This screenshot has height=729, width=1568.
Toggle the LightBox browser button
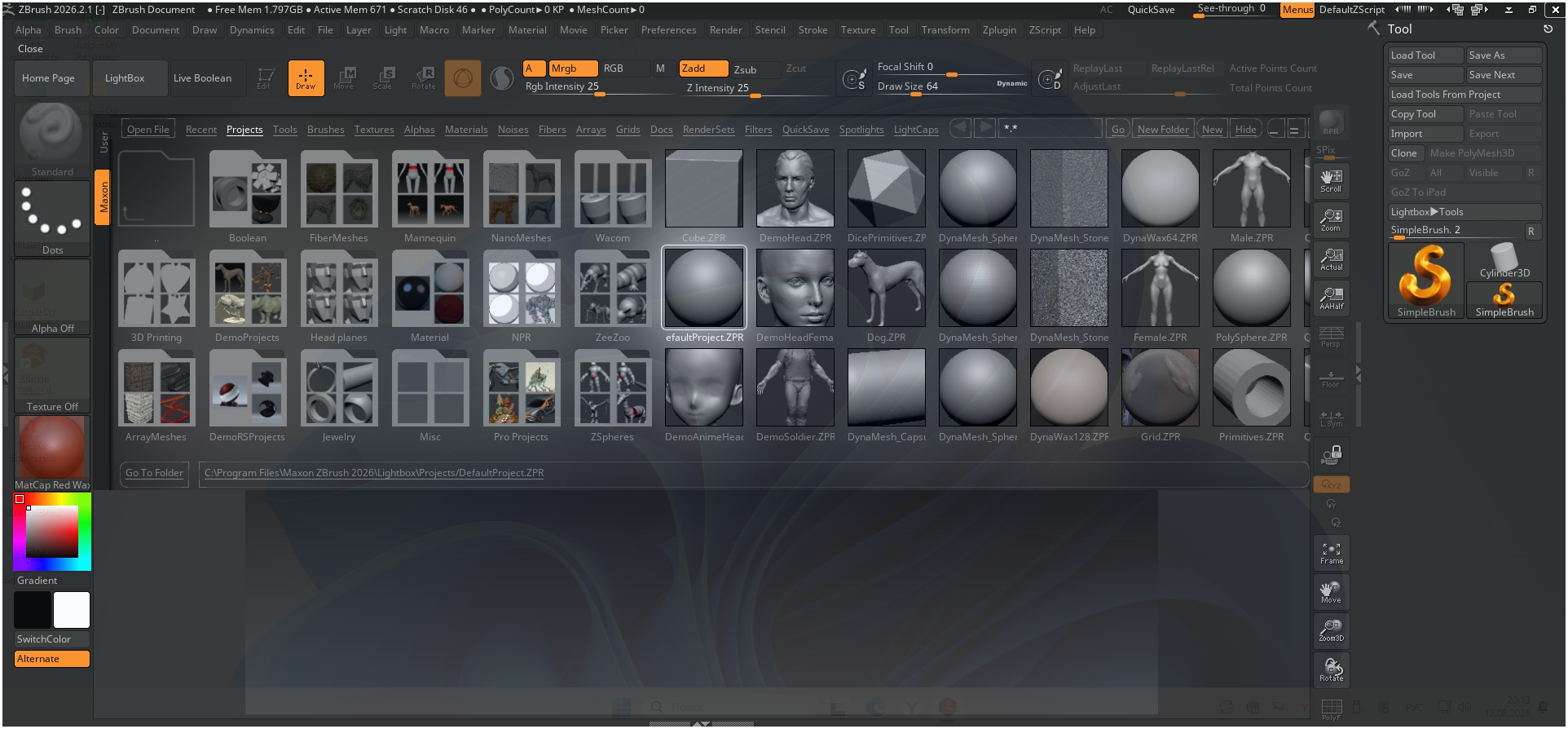(x=130, y=78)
